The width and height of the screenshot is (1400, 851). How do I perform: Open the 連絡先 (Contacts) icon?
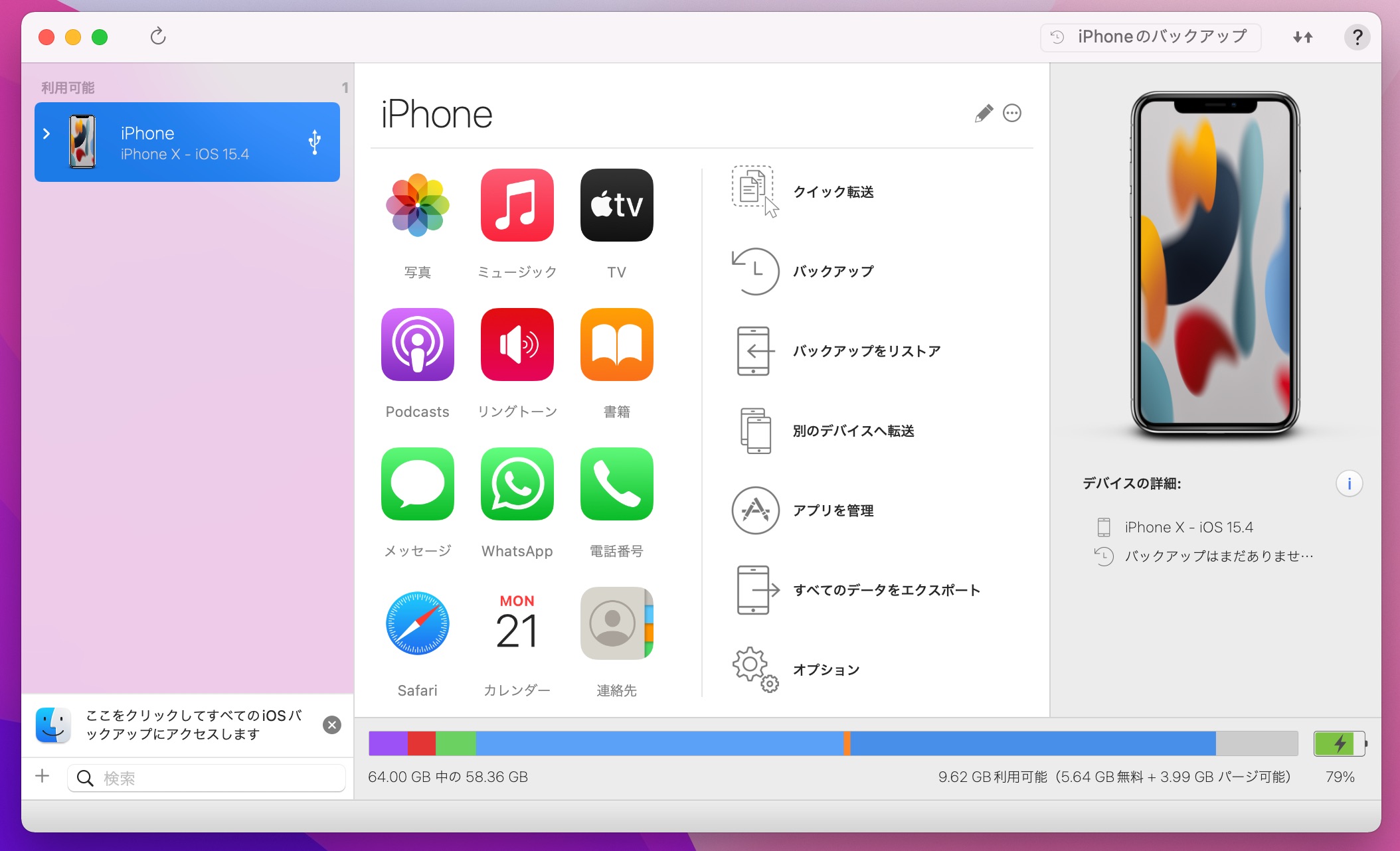617,623
